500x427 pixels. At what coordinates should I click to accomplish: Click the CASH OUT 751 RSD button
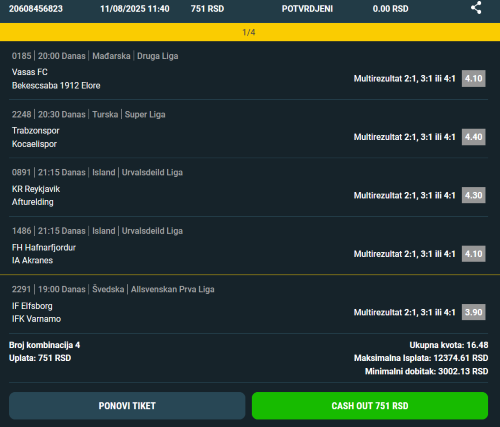coord(370,406)
